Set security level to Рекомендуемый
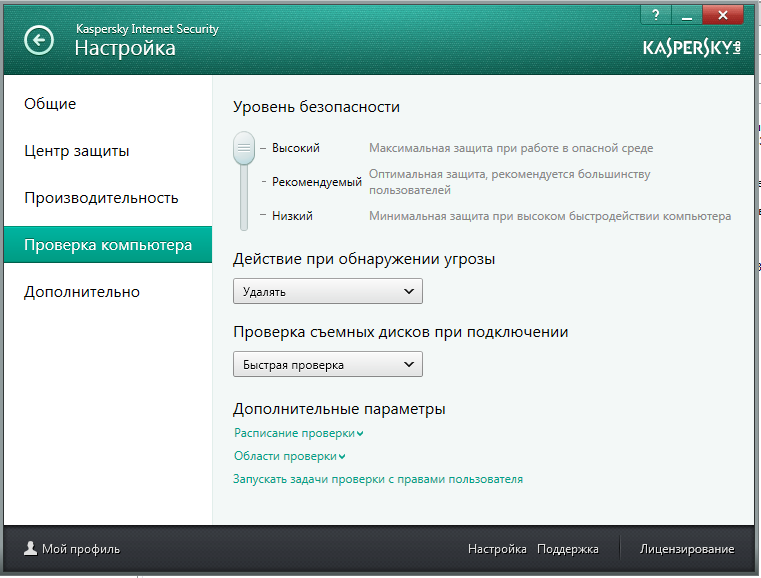 click(x=317, y=182)
